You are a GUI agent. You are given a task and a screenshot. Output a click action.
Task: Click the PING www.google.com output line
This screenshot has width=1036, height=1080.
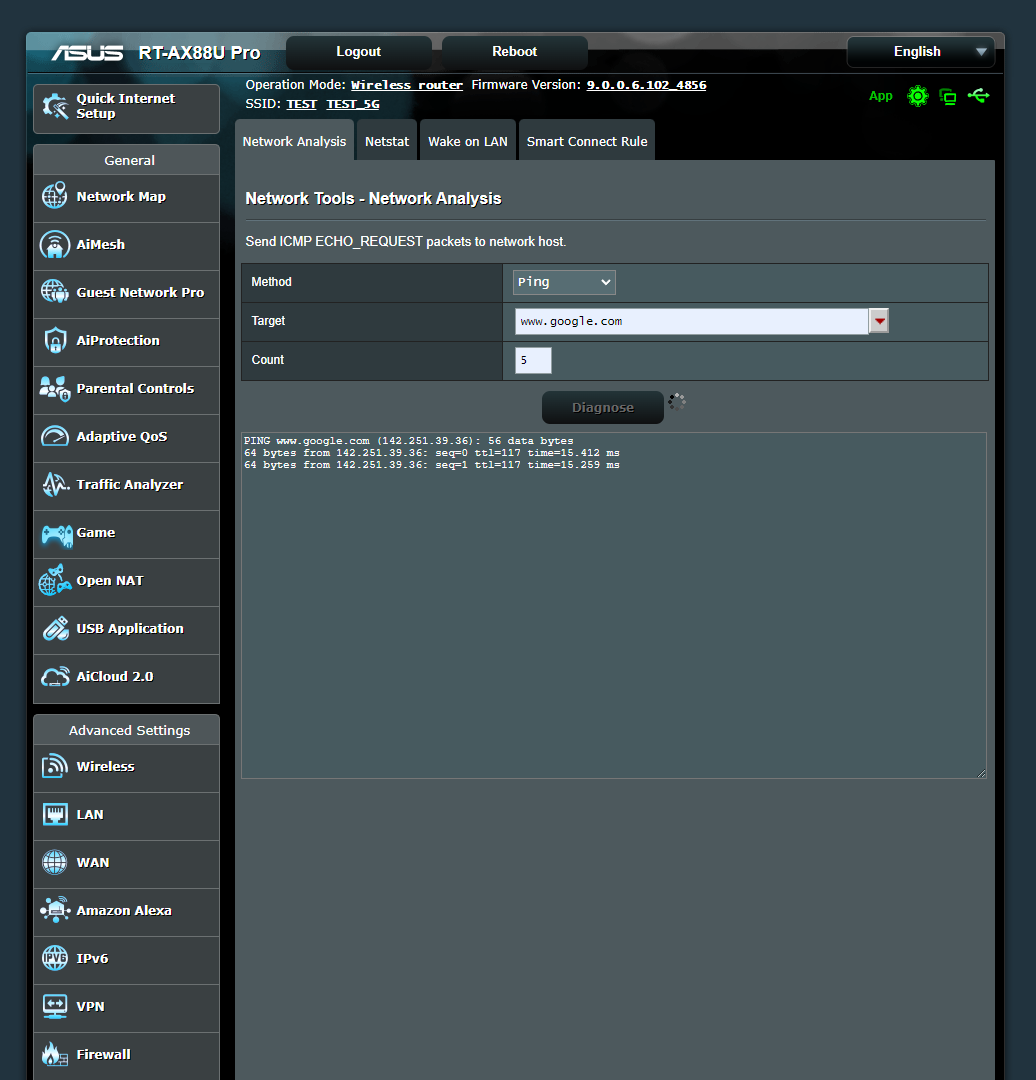coord(408,441)
